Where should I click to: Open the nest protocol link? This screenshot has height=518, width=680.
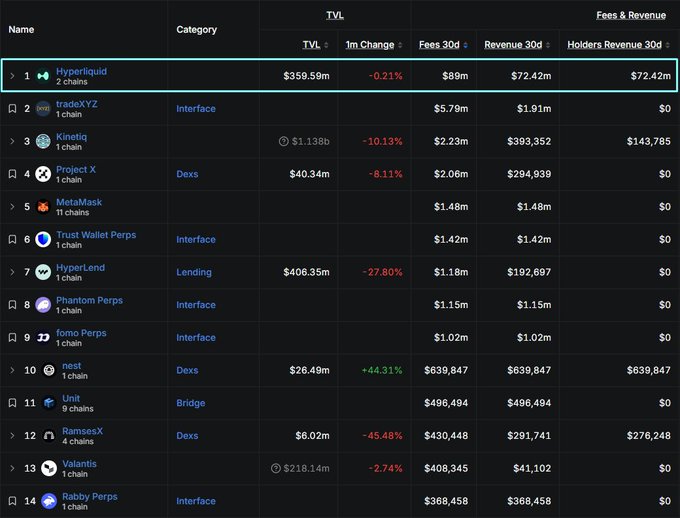[x=72, y=366]
